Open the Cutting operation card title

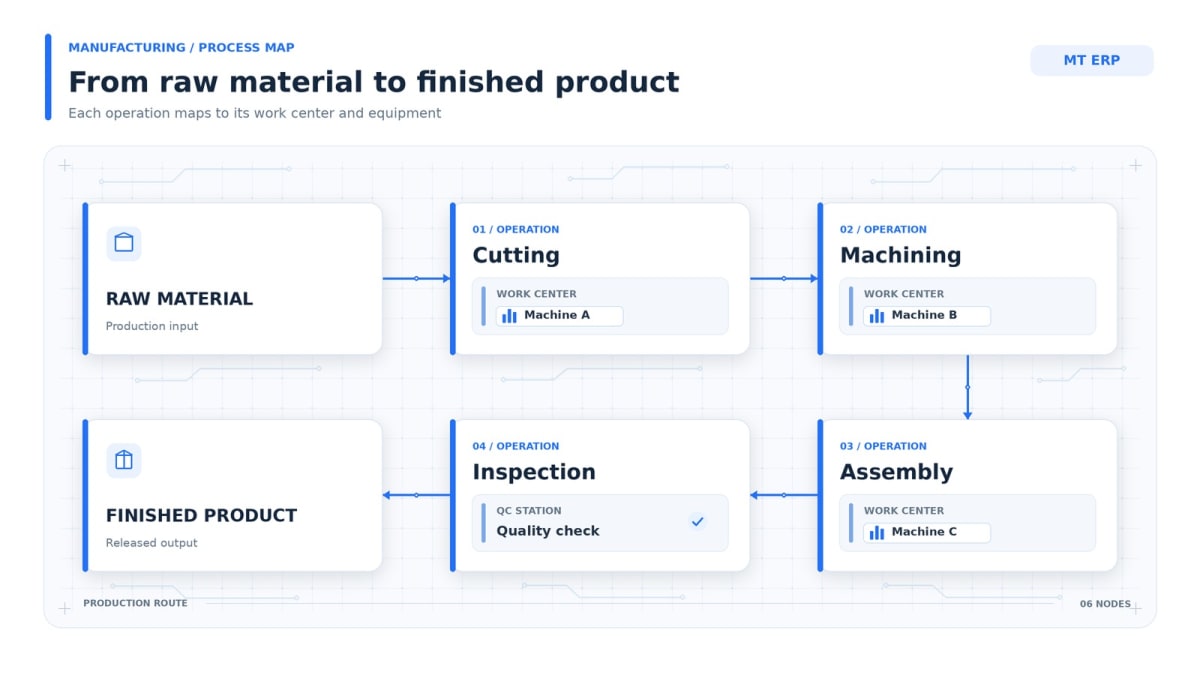point(516,255)
